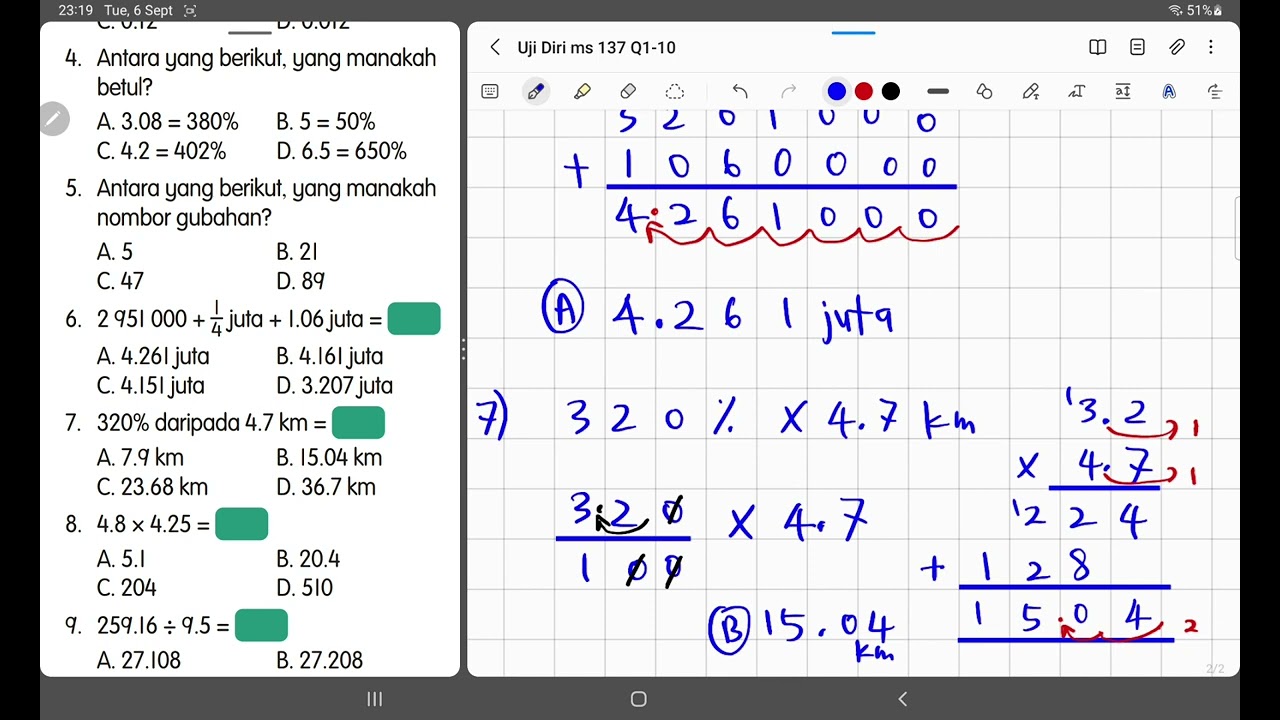Choose the black pen color
The height and width of the screenshot is (720, 1280).
click(x=891, y=91)
